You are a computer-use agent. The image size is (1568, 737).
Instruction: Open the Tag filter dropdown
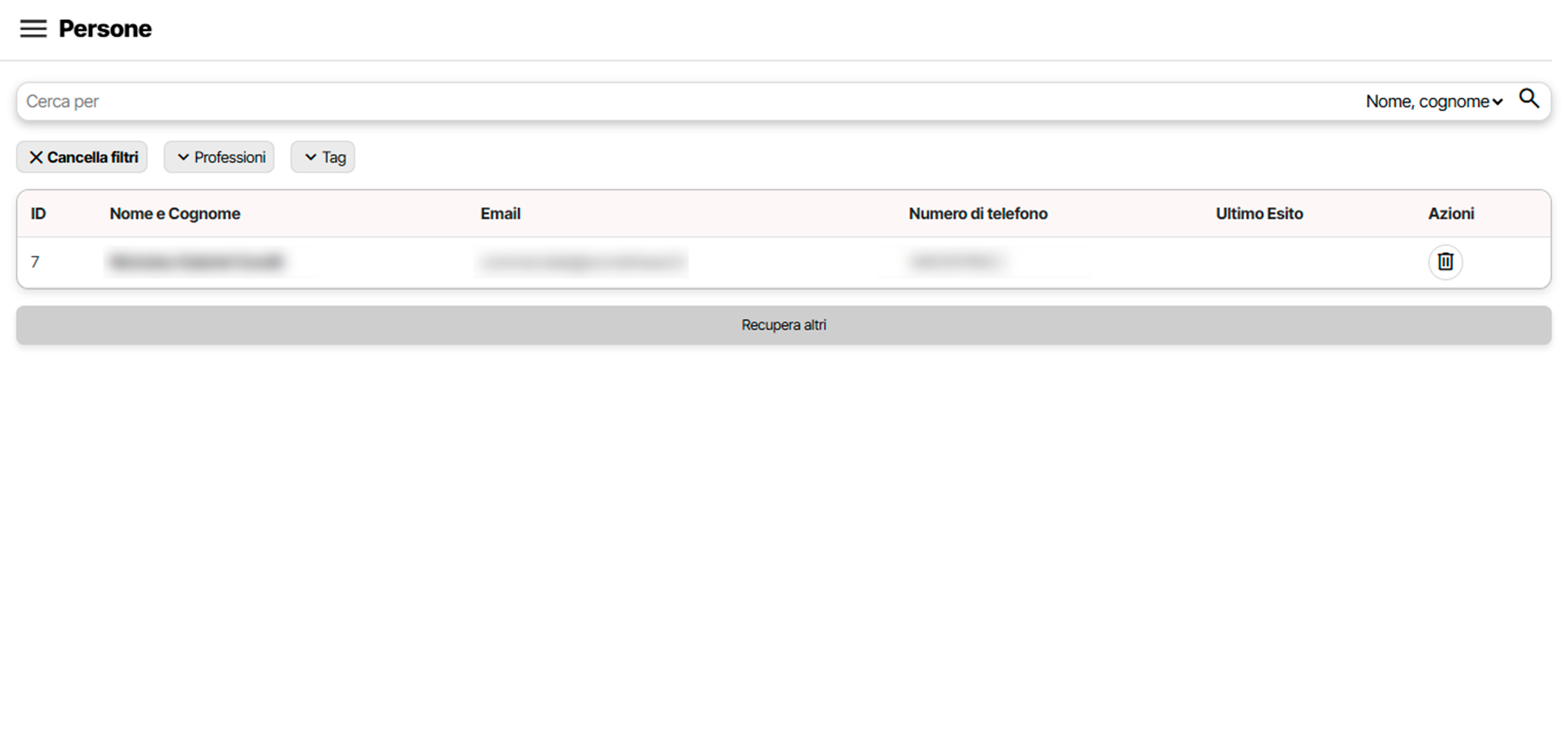(323, 158)
